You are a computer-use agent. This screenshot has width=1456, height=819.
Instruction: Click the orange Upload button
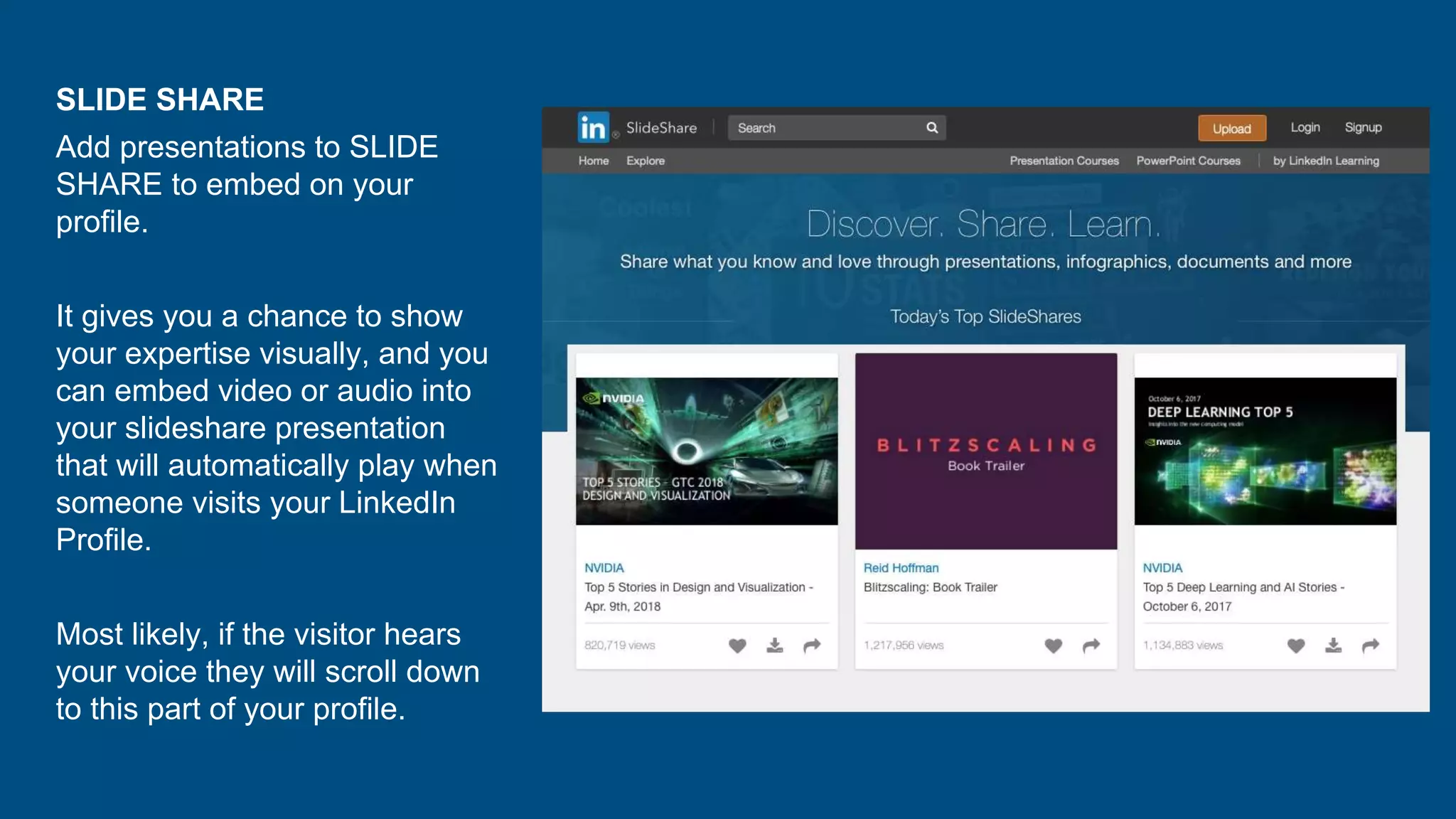(x=1232, y=129)
